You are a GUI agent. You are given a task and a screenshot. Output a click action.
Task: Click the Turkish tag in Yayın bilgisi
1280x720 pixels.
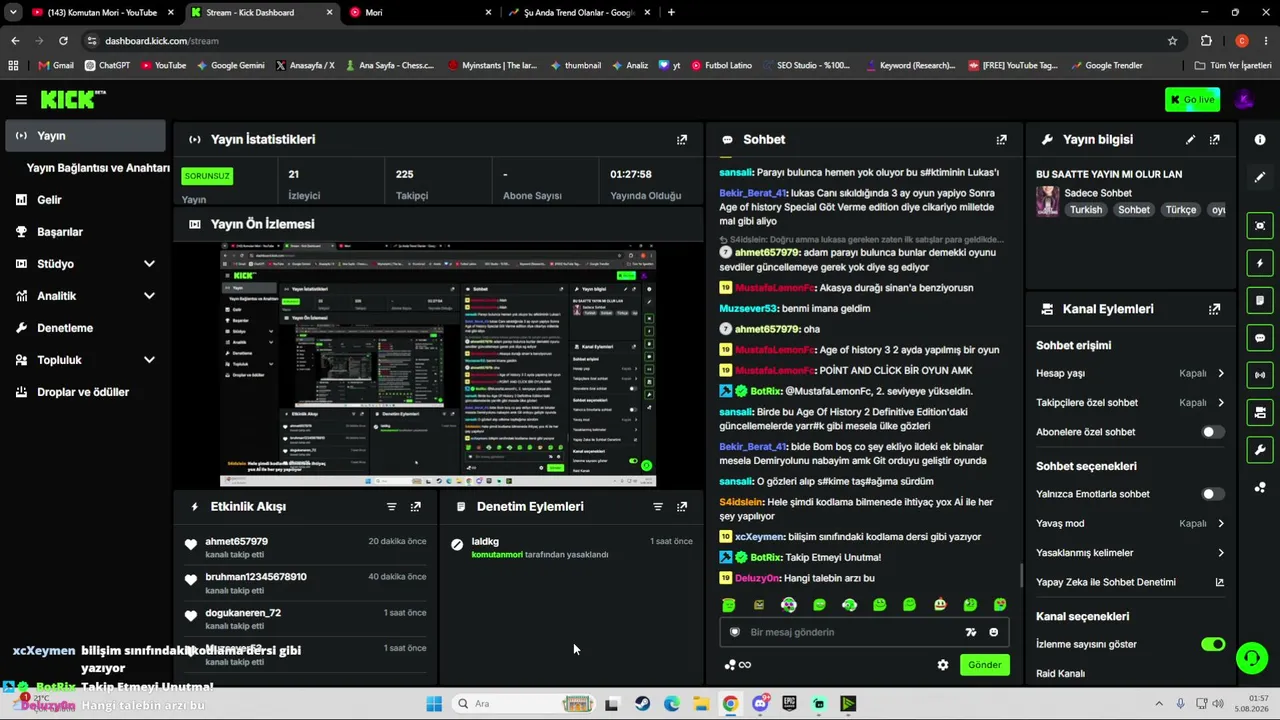1086,210
